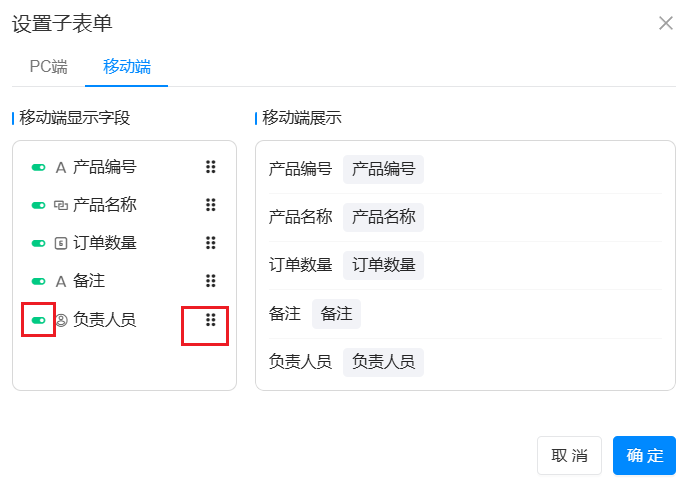Click drag handle for 产品名称 field
The image size is (684, 480).
(210, 205)
